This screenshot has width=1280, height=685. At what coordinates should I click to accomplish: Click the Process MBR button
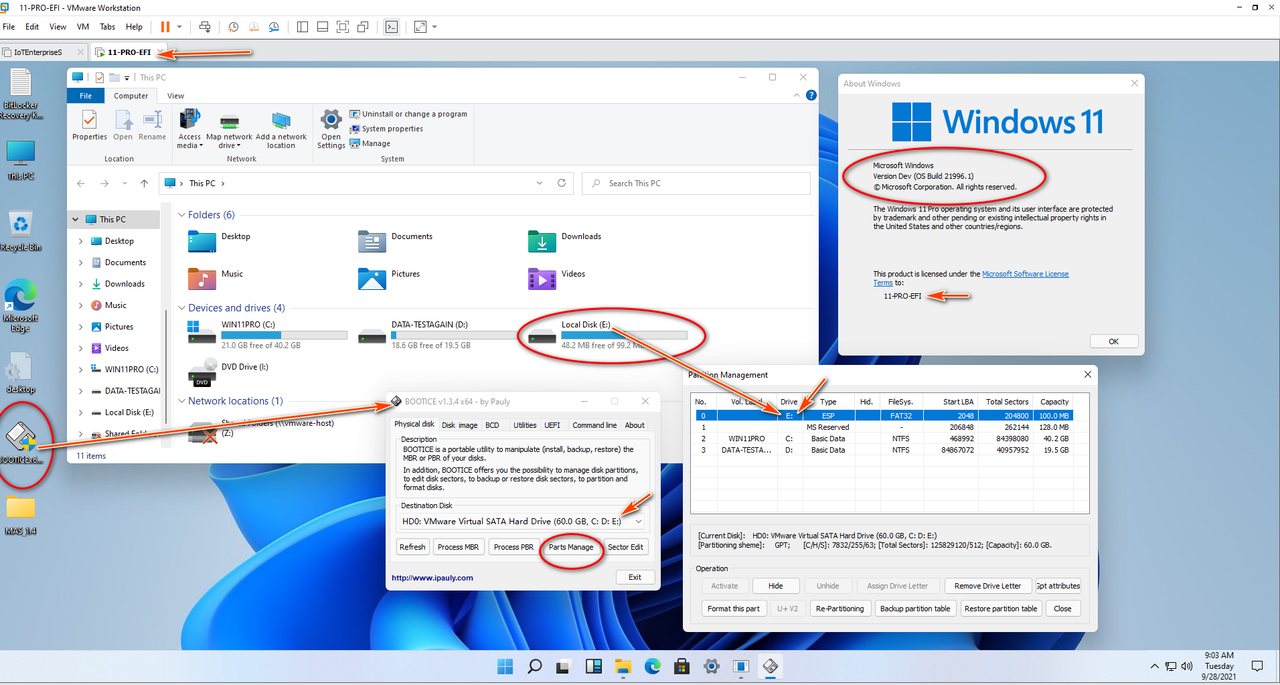[x=458, y=547]
